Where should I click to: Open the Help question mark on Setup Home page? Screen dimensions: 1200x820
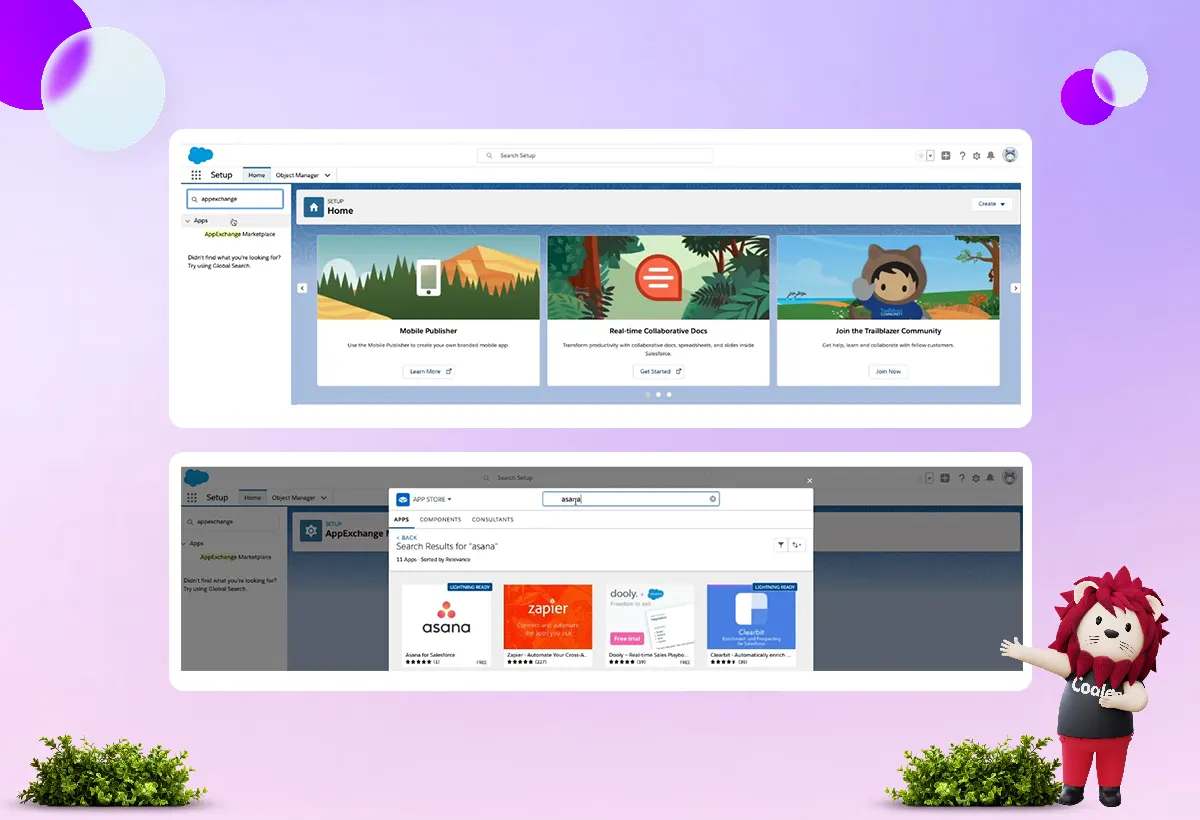tap(962, 156)
